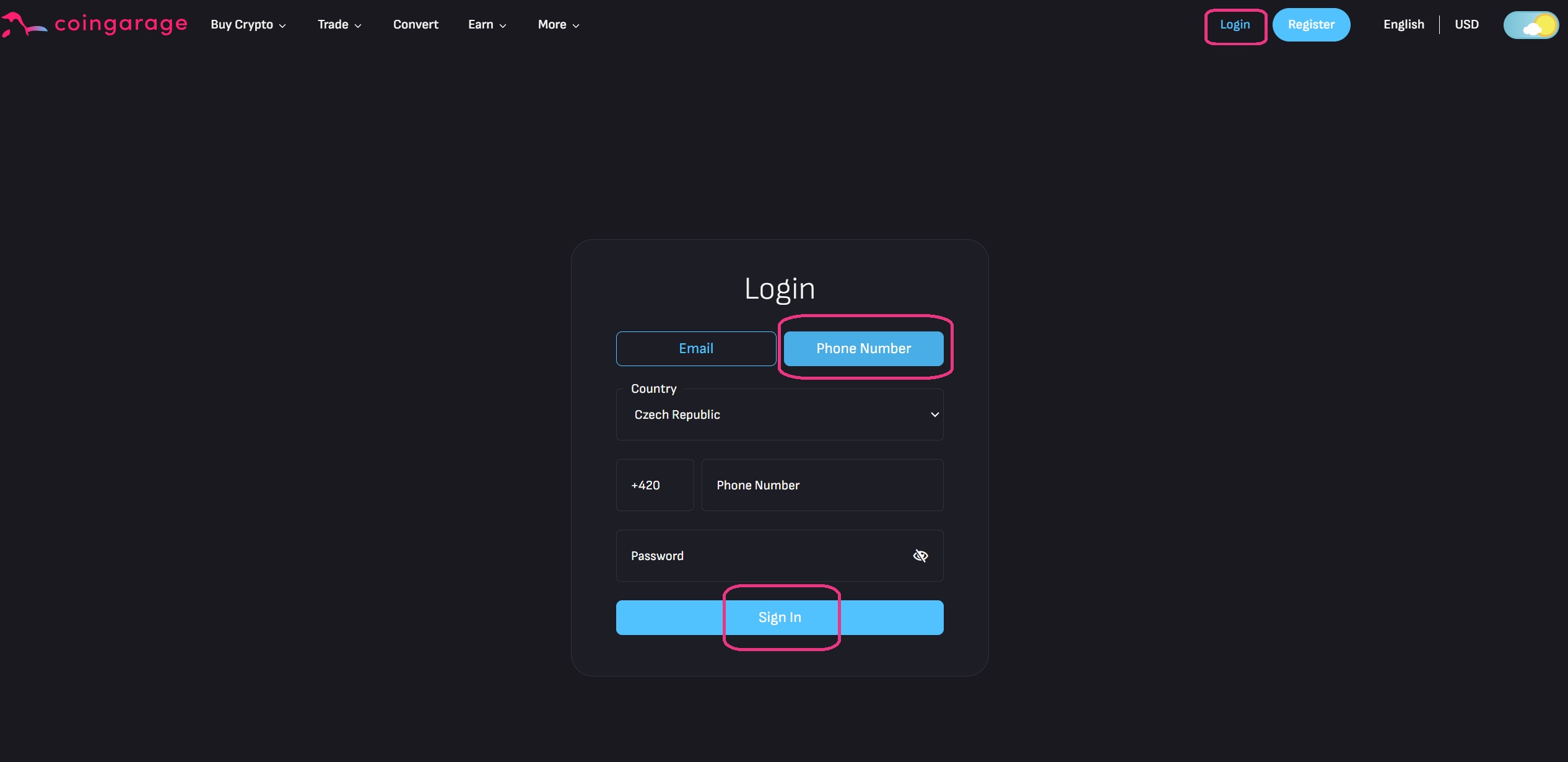The width and height of the screenshot is (1568, 762).
Task: Focus the Password input field
Action: pos(780,556)
